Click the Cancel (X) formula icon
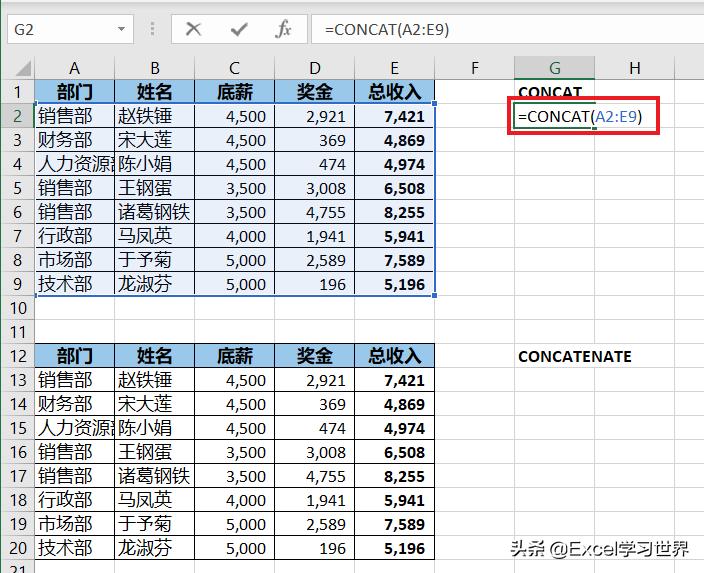 pyautogui.click(x=194, y=29)
